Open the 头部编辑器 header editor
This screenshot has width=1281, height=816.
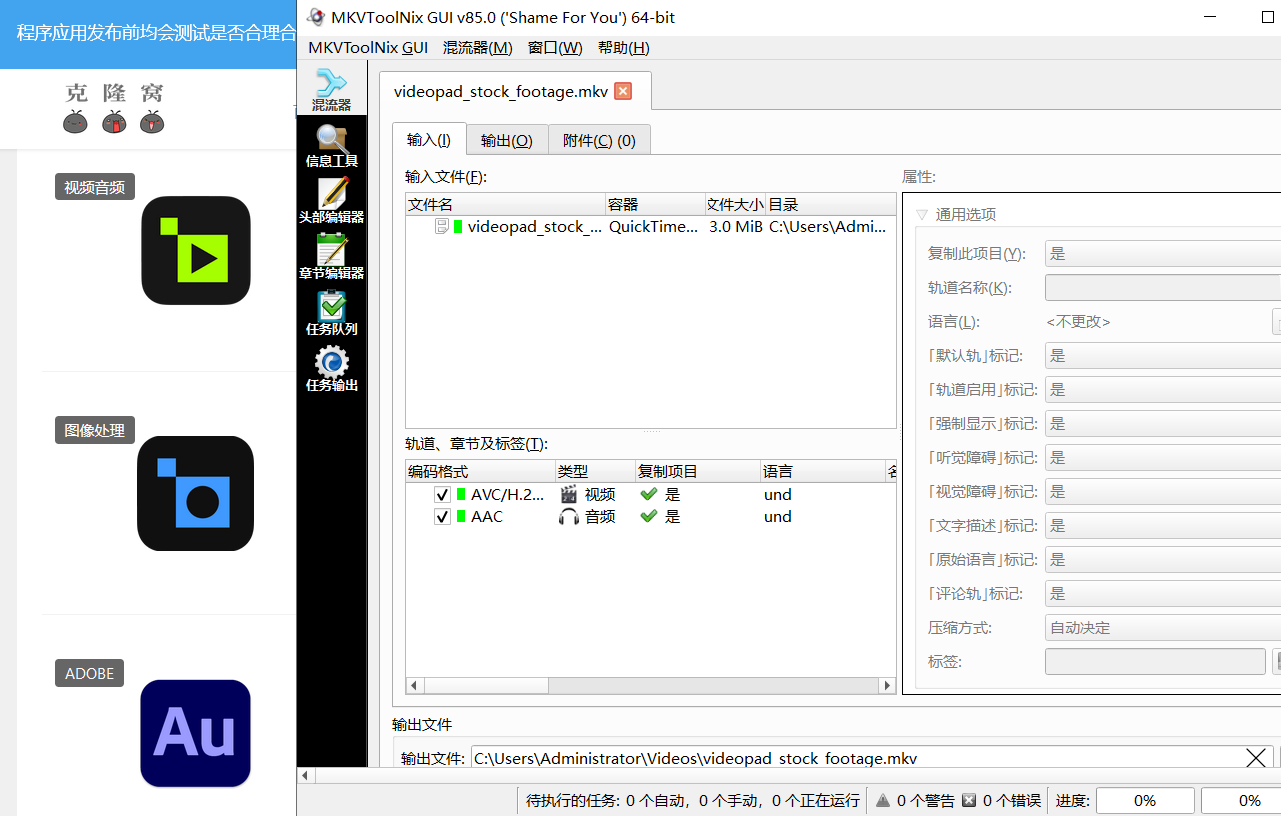click(x=331, y=202)
